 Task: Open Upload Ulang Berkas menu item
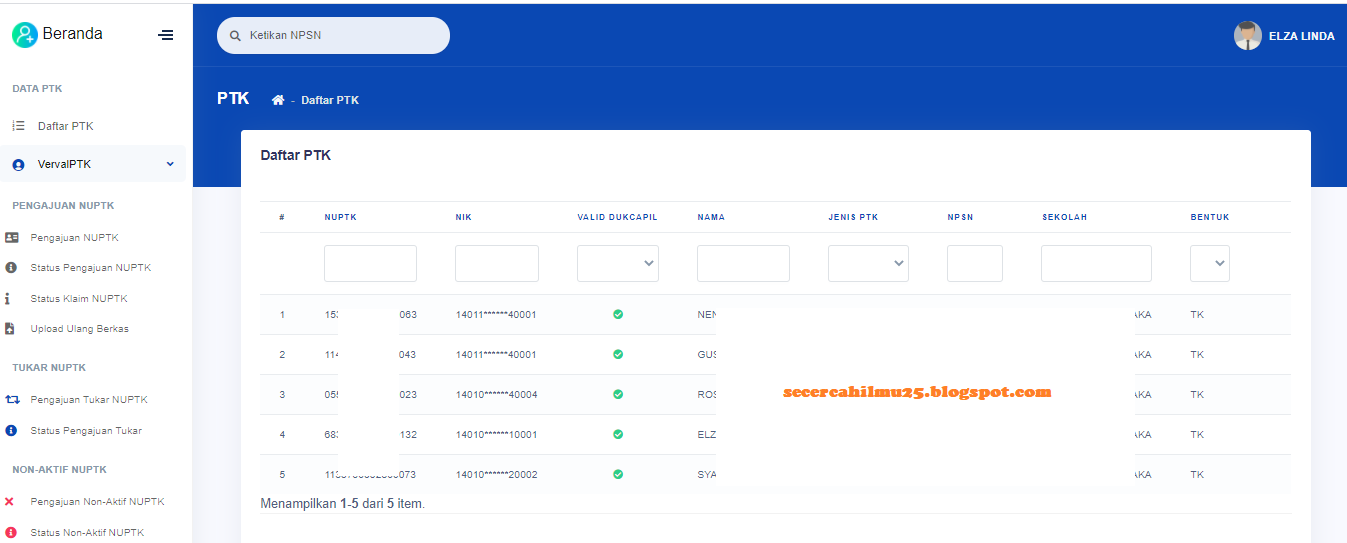click(79, 329)
